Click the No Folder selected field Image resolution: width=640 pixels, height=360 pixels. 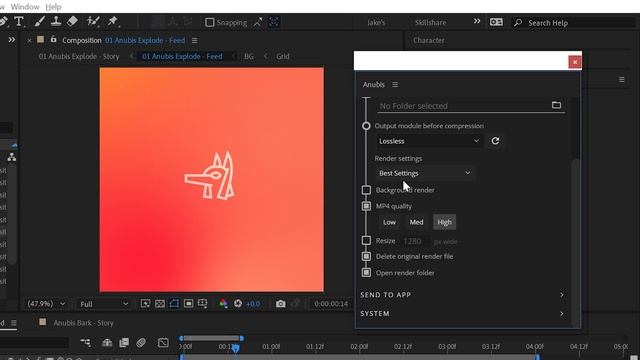coord(463,106)
